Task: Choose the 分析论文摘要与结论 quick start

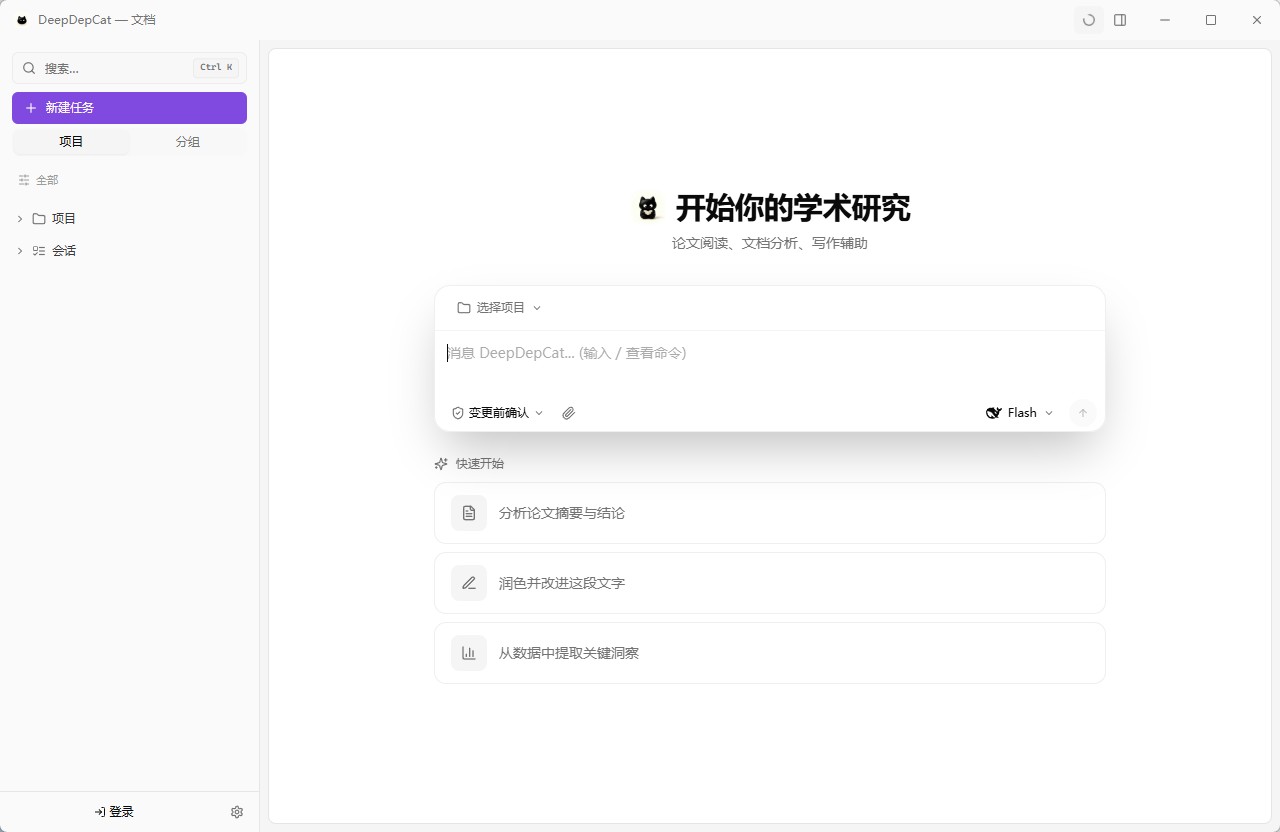Action: 769,513
